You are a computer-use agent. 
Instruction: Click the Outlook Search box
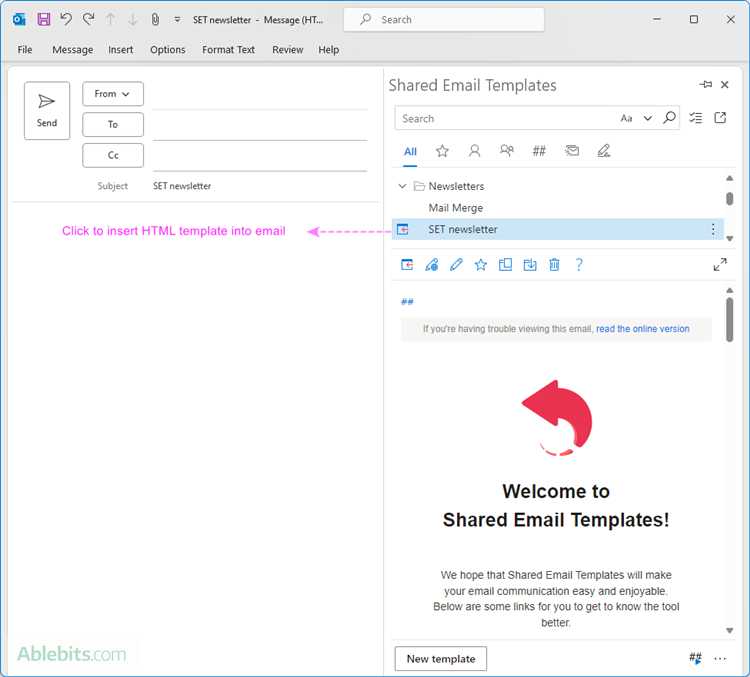click(x=444, y=20)
